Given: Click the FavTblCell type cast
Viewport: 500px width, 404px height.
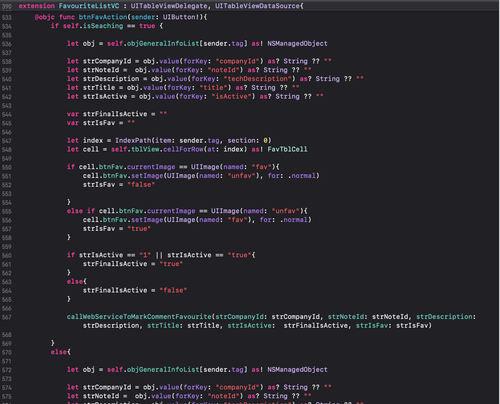Looking at the screenshot, I should coord(287,149).
